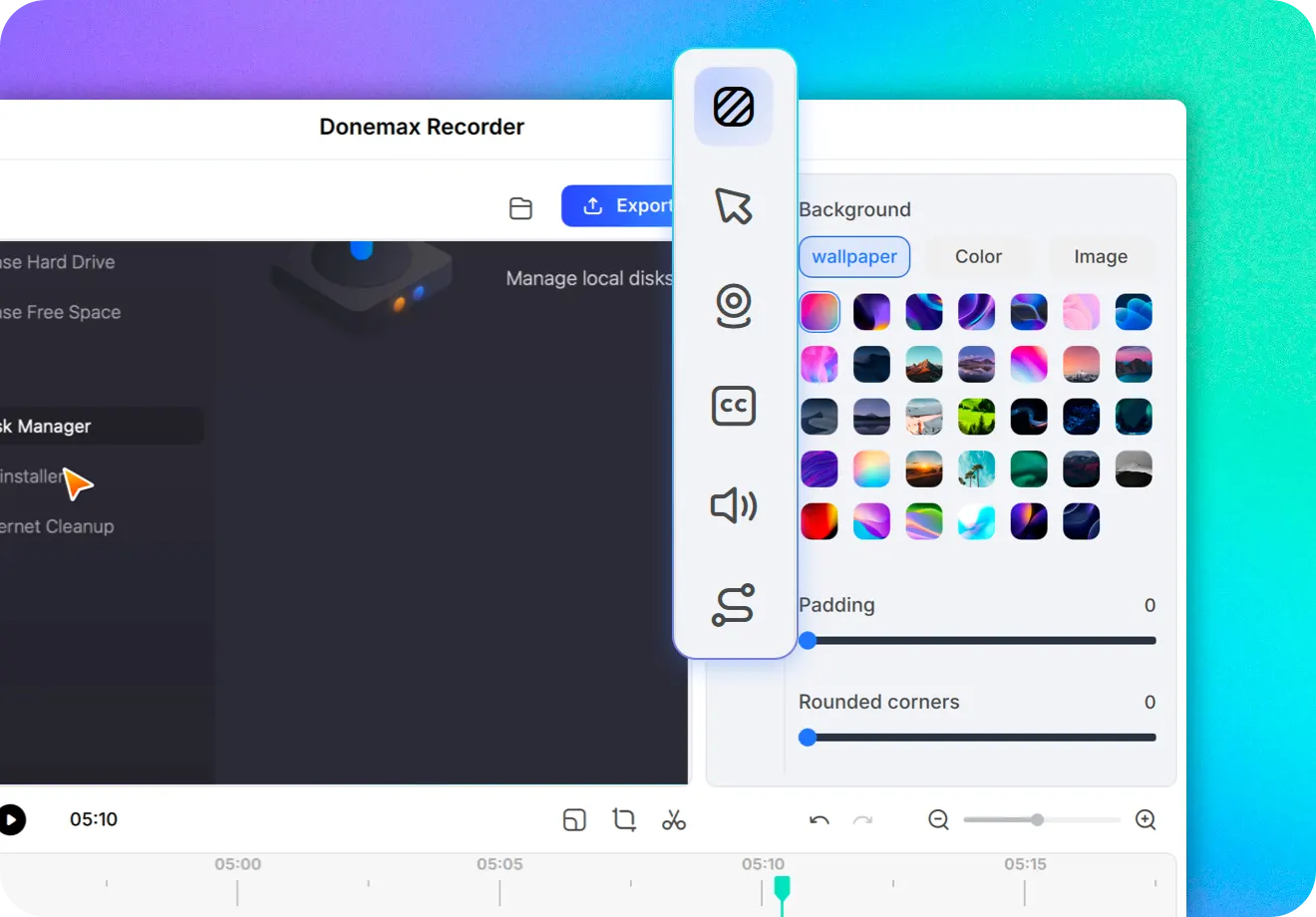This screenshot has height=917, width=1316.
Task: Click the Rounded corners value 0
Action: pyautogui.click(x=1150, y=702)
